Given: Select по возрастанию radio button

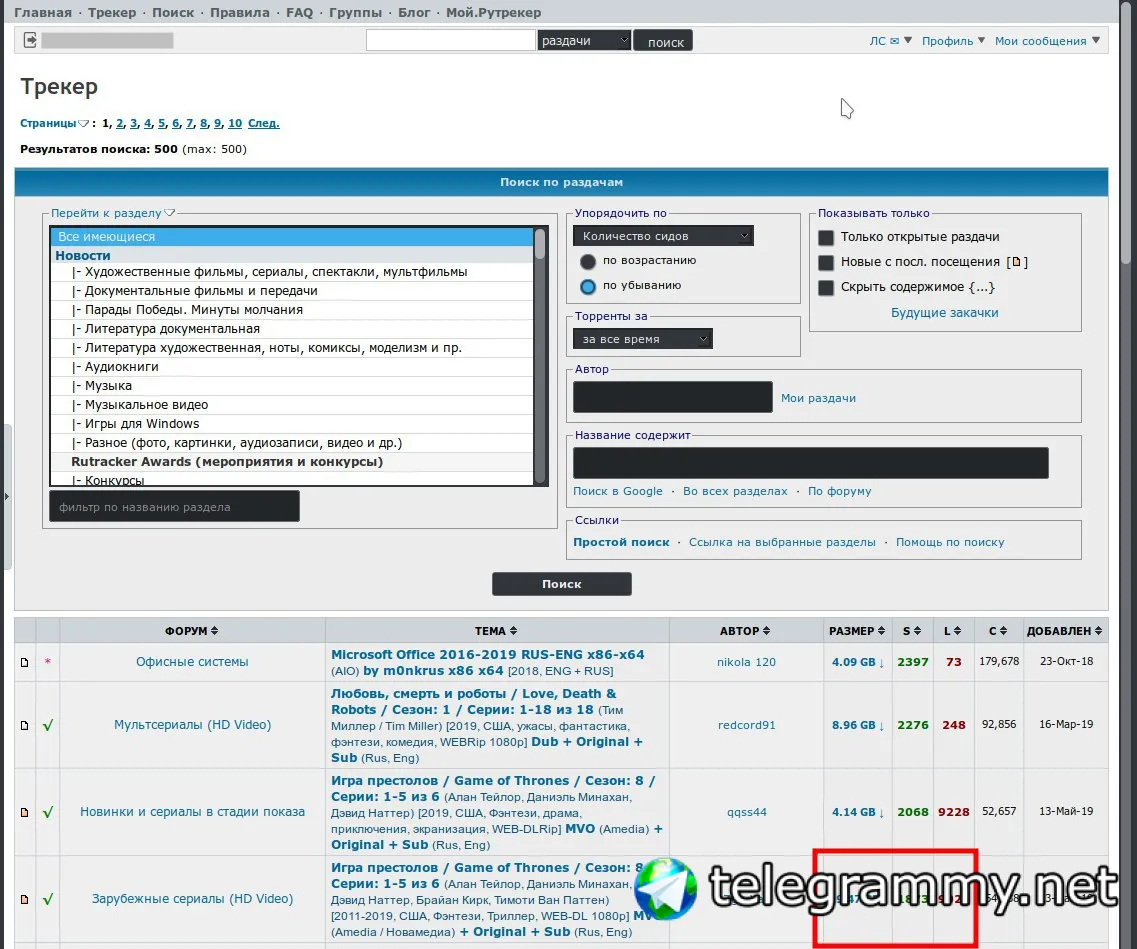Looking at the screenshot, I should click(x=588, y=262).
